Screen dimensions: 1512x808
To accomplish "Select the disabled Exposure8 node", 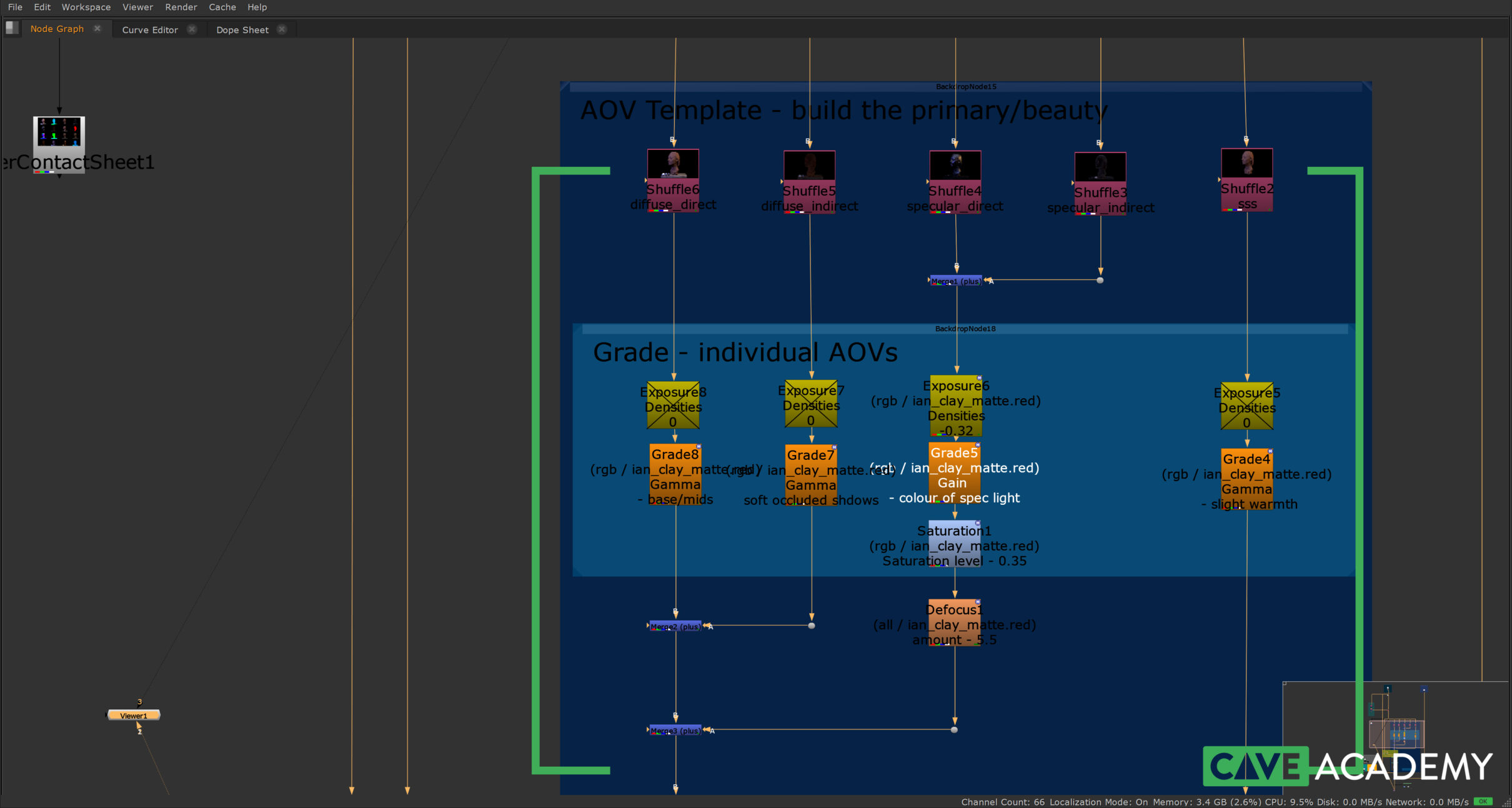I will point(673,406).
